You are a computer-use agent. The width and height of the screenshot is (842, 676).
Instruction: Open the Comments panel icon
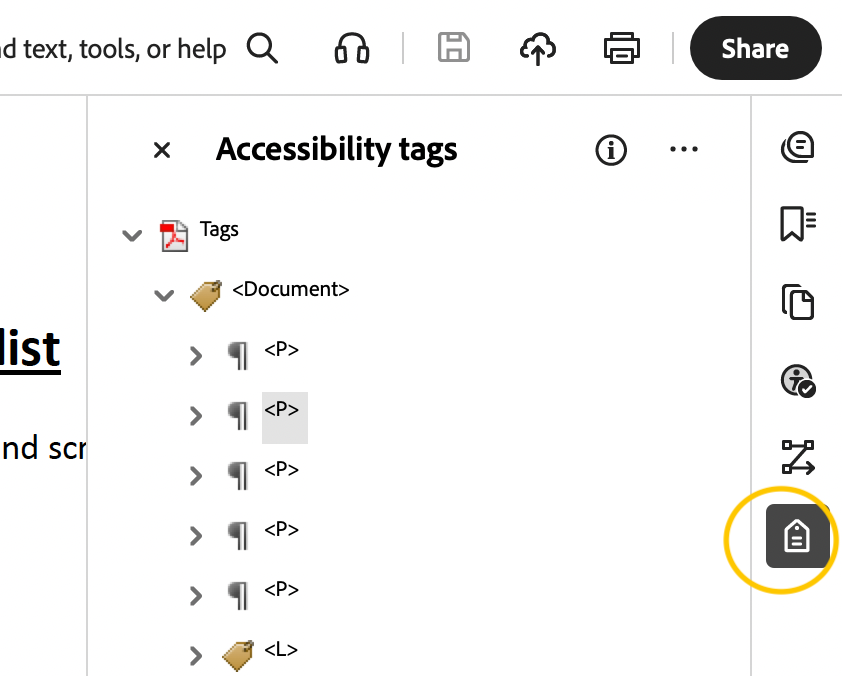[798, 146]
